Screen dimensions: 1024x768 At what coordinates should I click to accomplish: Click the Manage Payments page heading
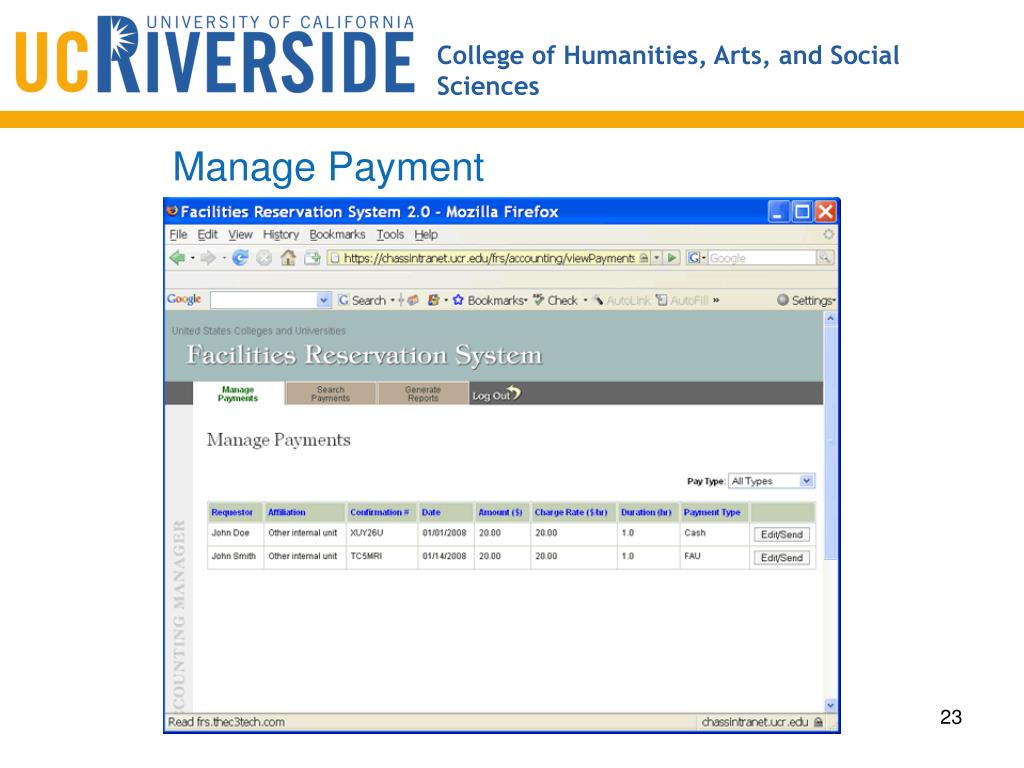279,440
